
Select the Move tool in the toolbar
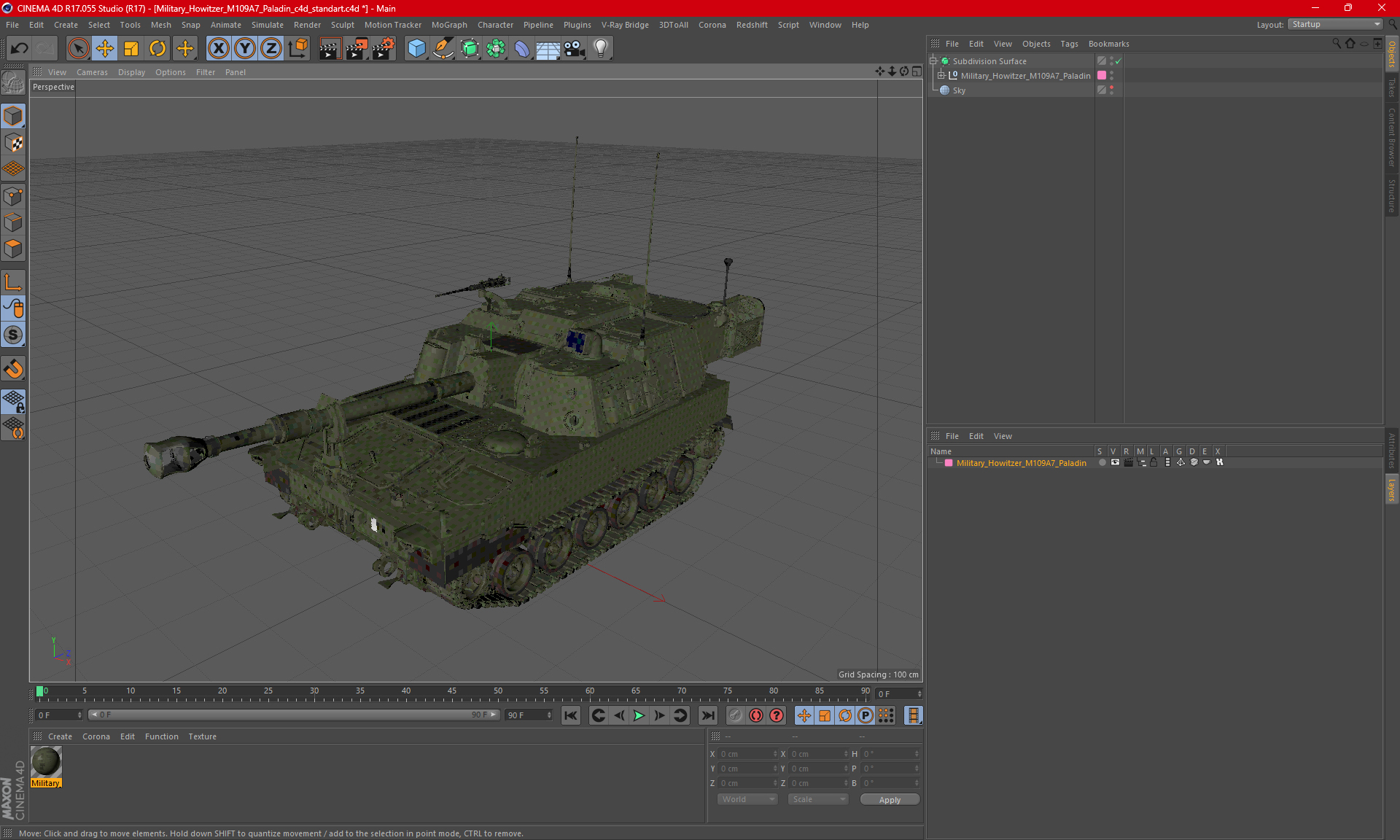coord(105,48)
